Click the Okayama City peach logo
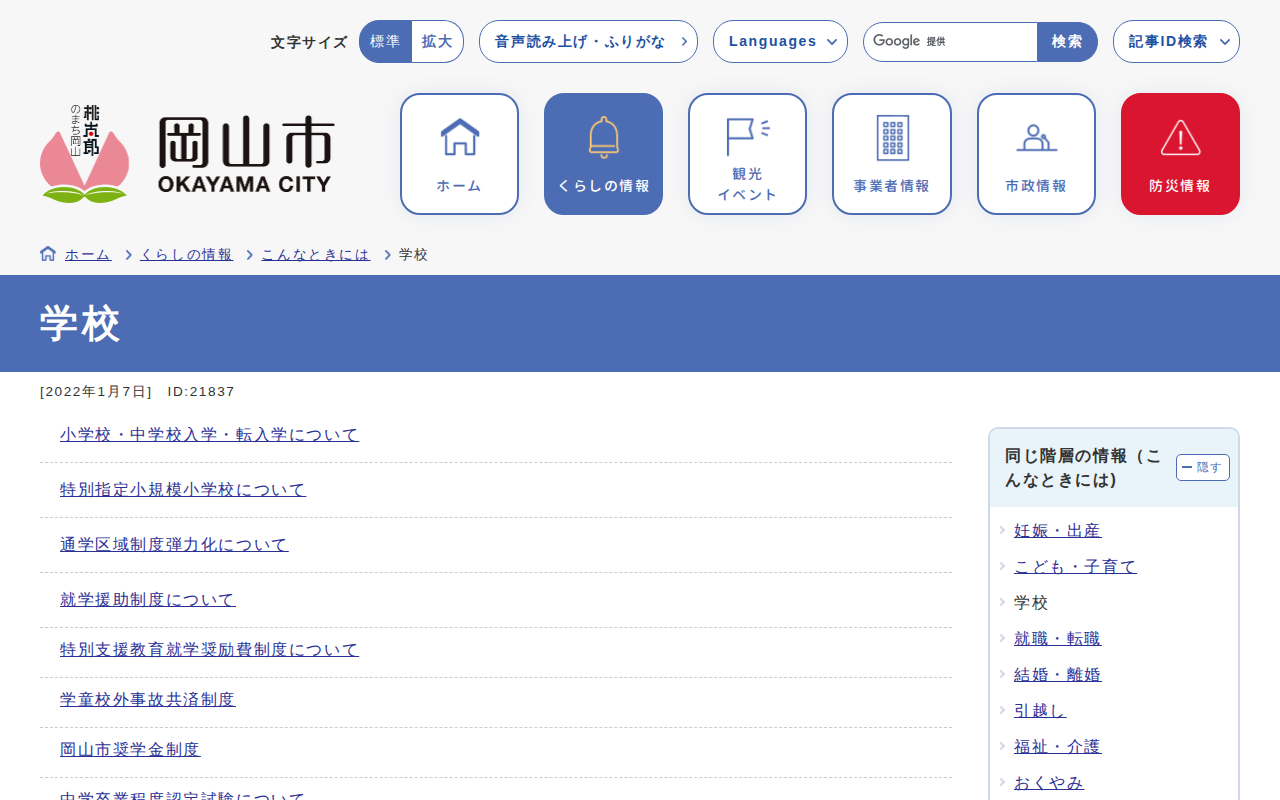 click(85, 154)
